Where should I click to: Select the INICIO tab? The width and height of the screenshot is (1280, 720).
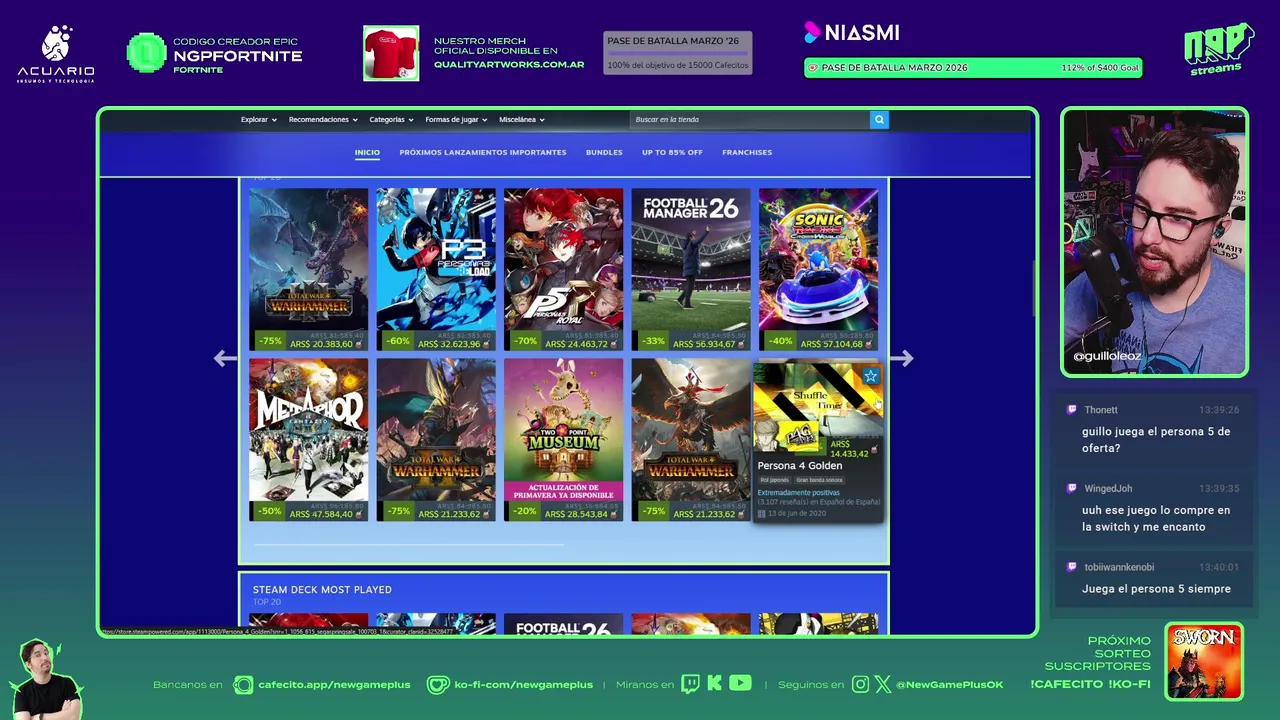(367, 153)
